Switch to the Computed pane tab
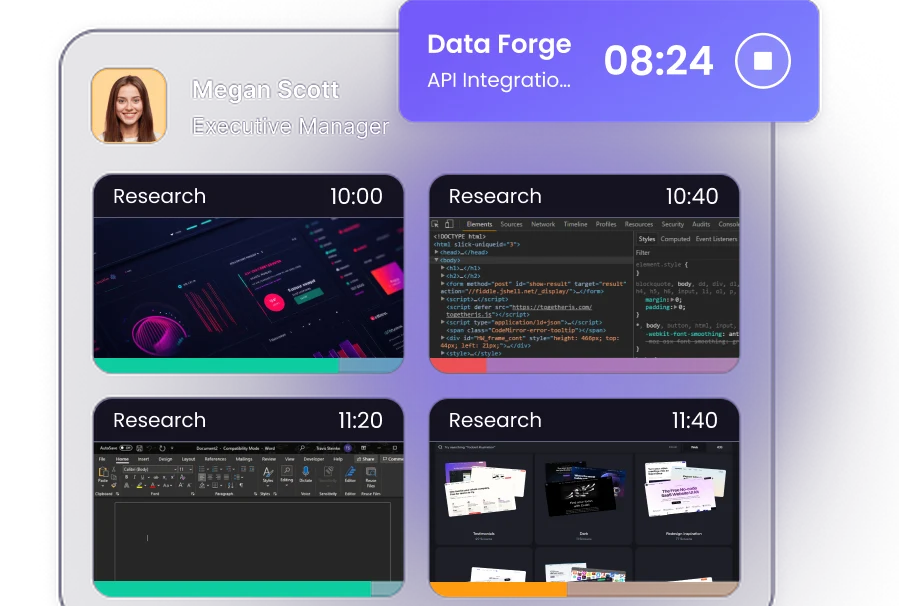 click(x=675, y=239)
